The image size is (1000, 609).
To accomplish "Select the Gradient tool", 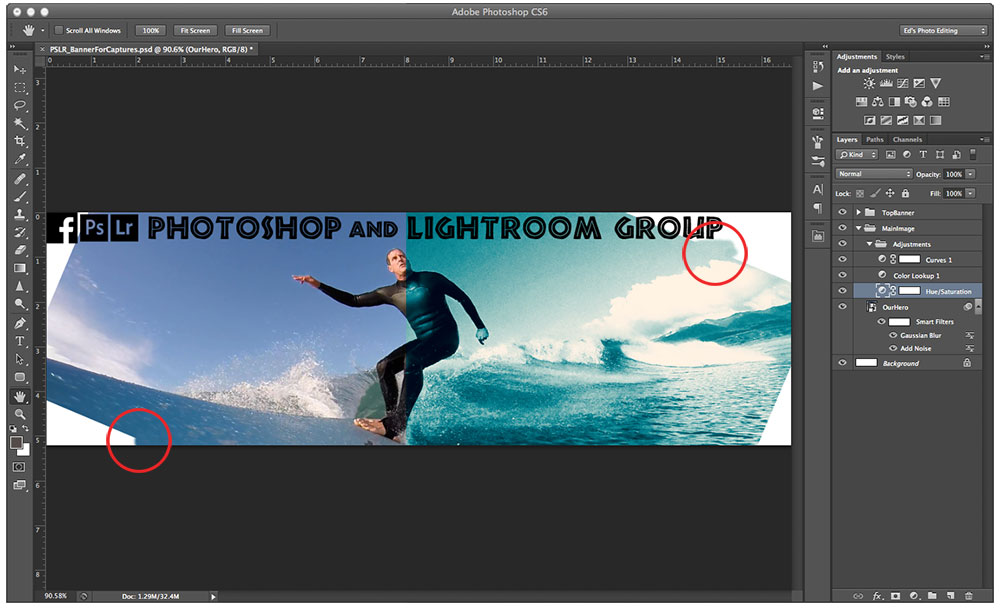I will (20, 268).
